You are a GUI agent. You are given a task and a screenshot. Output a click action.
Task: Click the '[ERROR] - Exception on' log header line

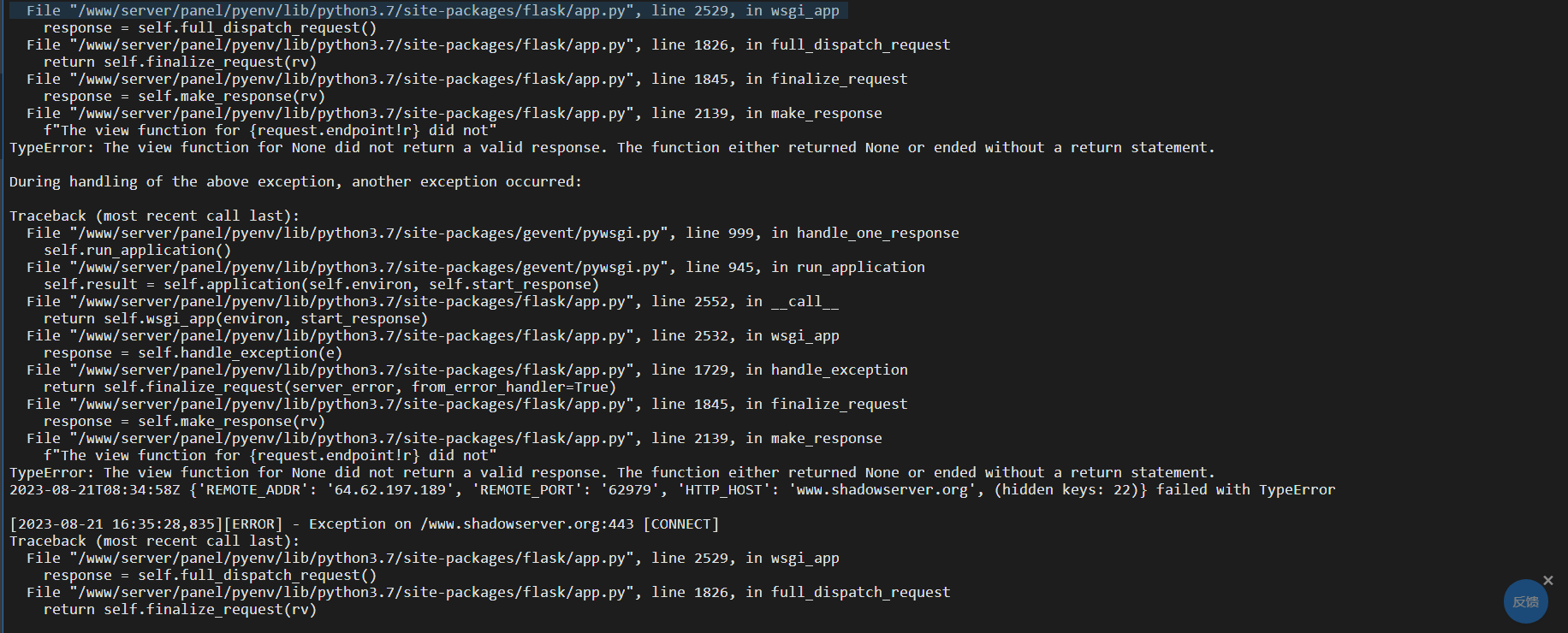point(365,524)
